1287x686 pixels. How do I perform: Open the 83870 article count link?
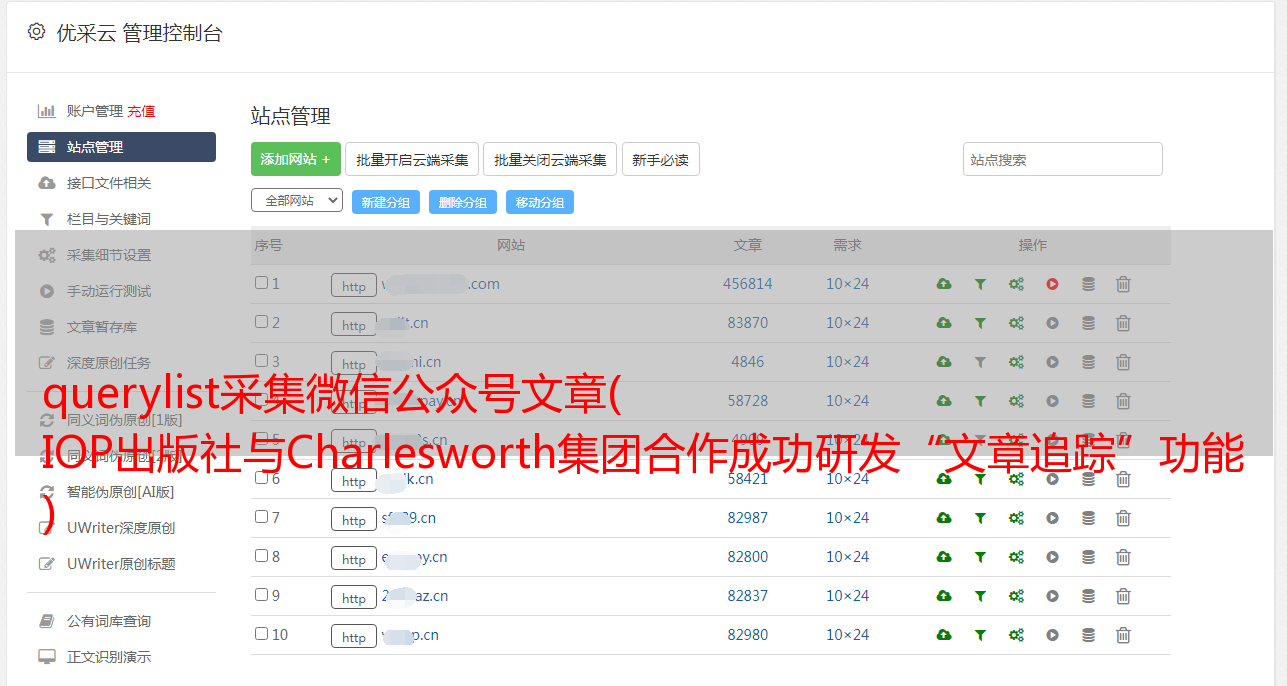(748, 323)
